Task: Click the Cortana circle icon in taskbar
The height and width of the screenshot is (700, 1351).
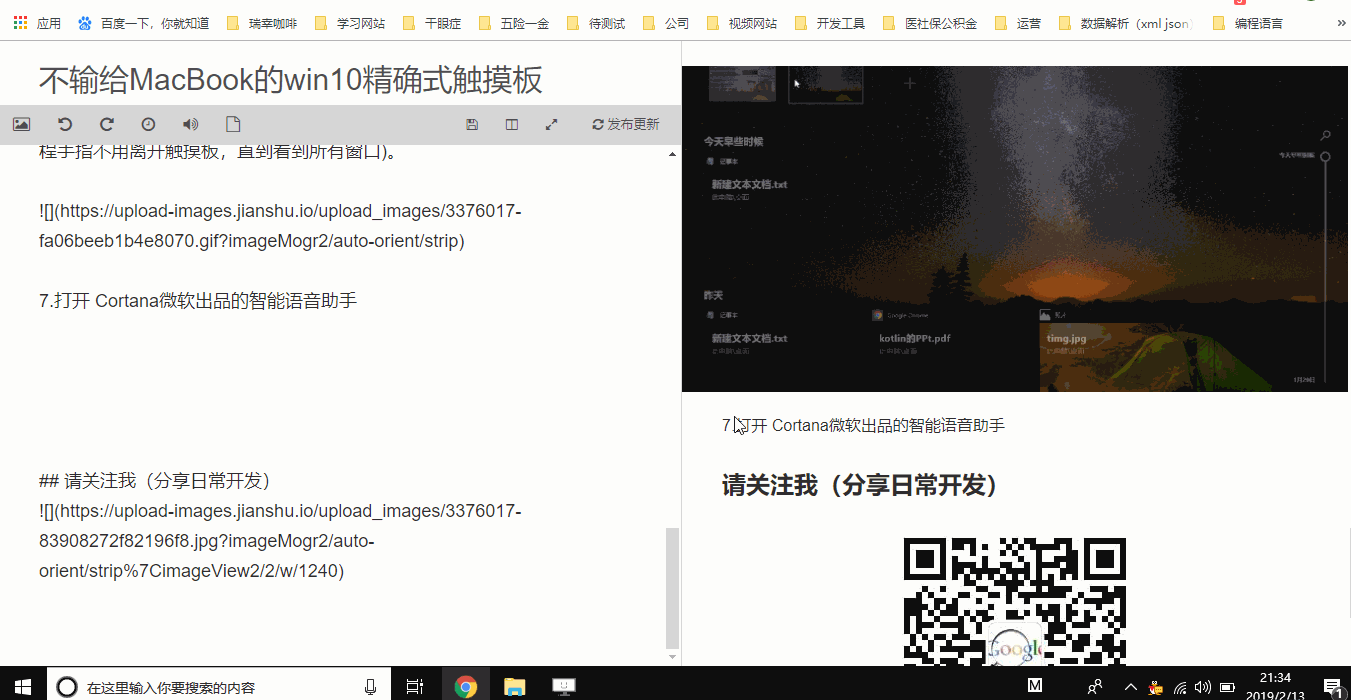Action: (67, 686)
